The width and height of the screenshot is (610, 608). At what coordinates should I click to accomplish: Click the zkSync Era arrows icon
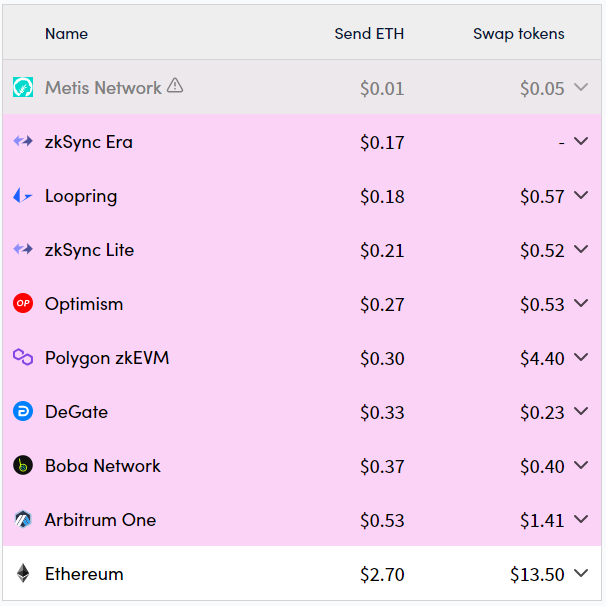tap(23, 141)
